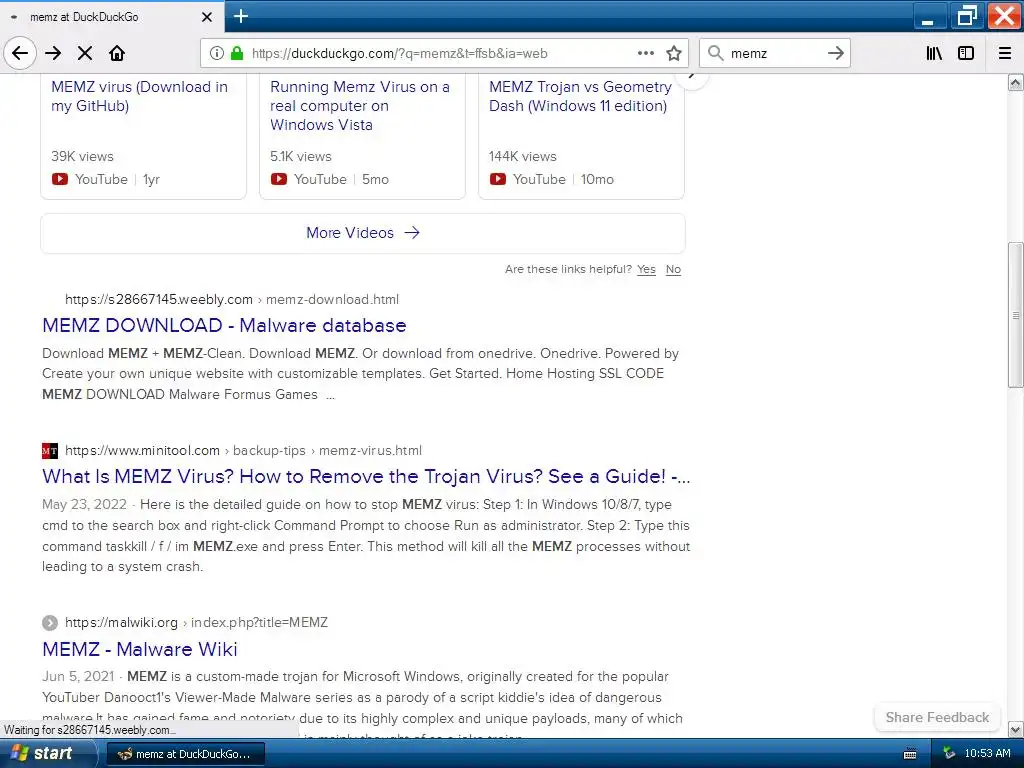This screenshot has height=768, width=1024.
Task: Toggle the sidebar view icon
Action: pyautogui.click(x=966, y=53)
